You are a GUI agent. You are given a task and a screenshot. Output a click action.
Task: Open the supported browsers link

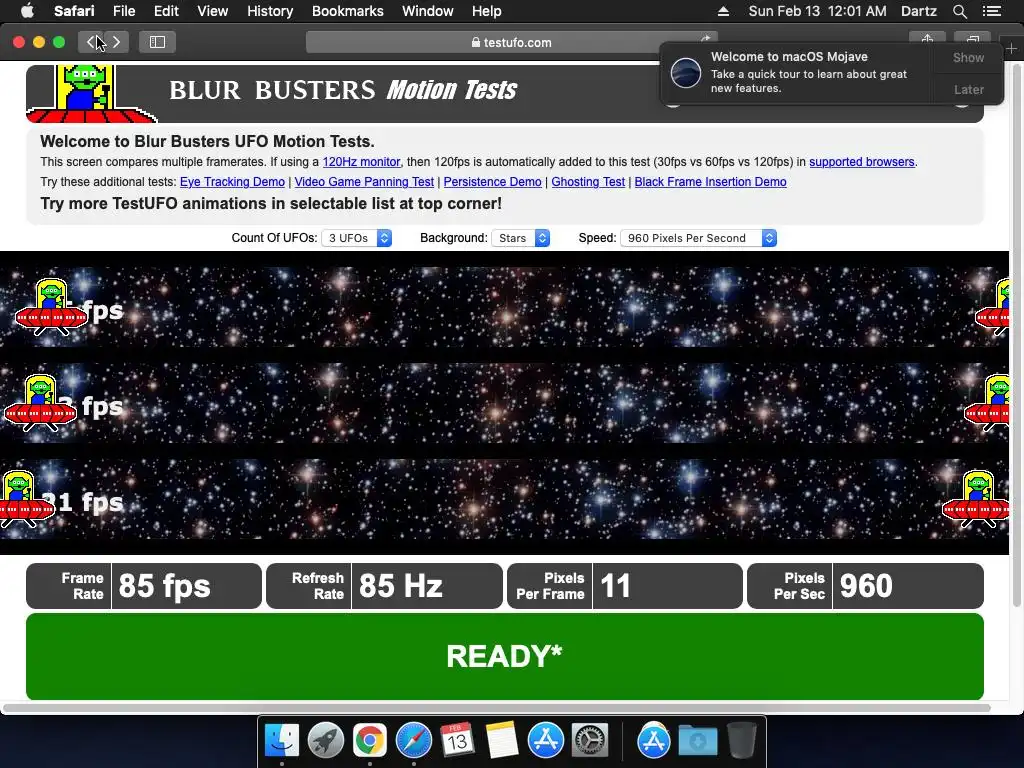coord(861,162)
